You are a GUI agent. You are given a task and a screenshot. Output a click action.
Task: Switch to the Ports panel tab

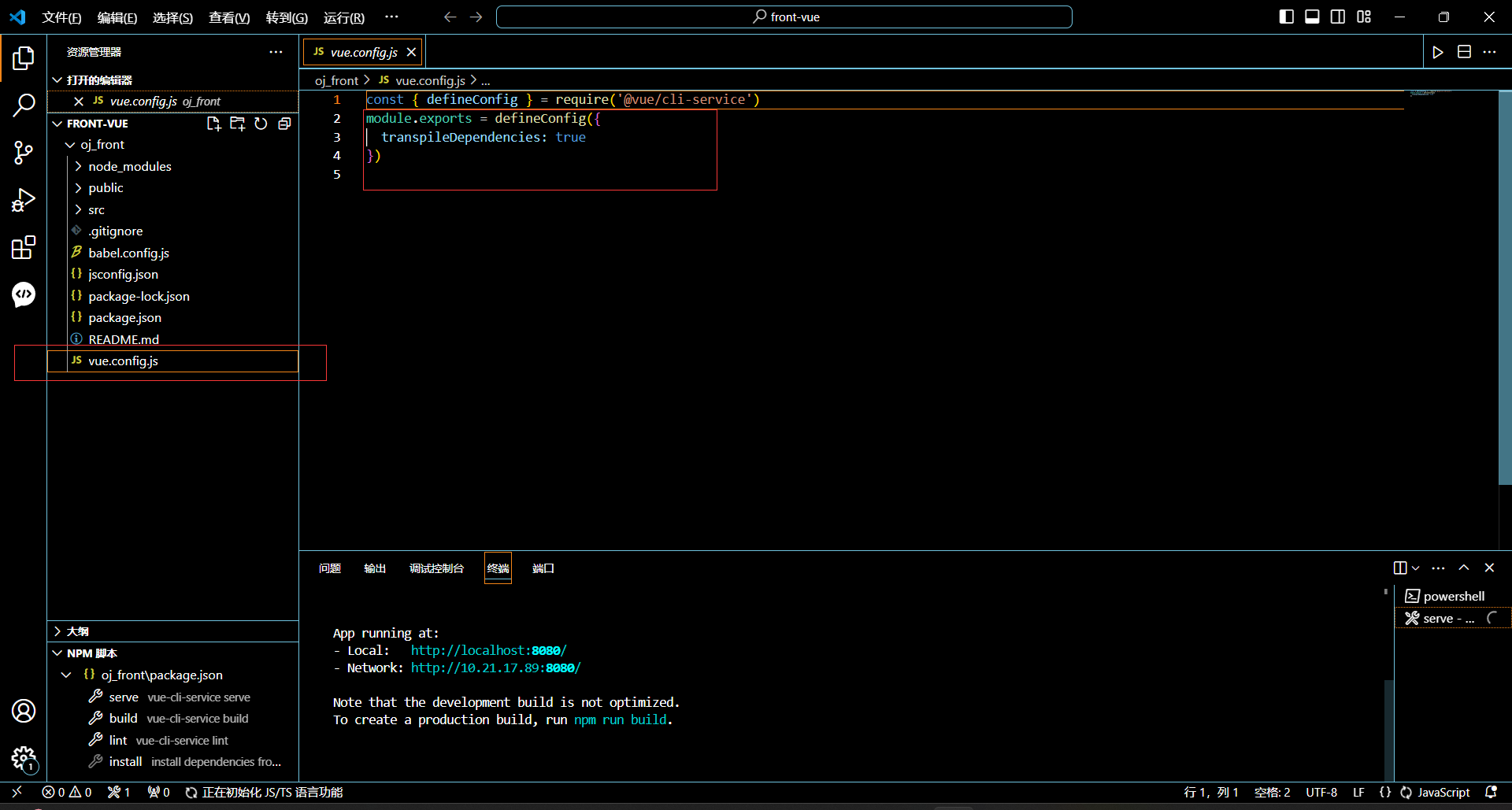[x=543, y=568]
